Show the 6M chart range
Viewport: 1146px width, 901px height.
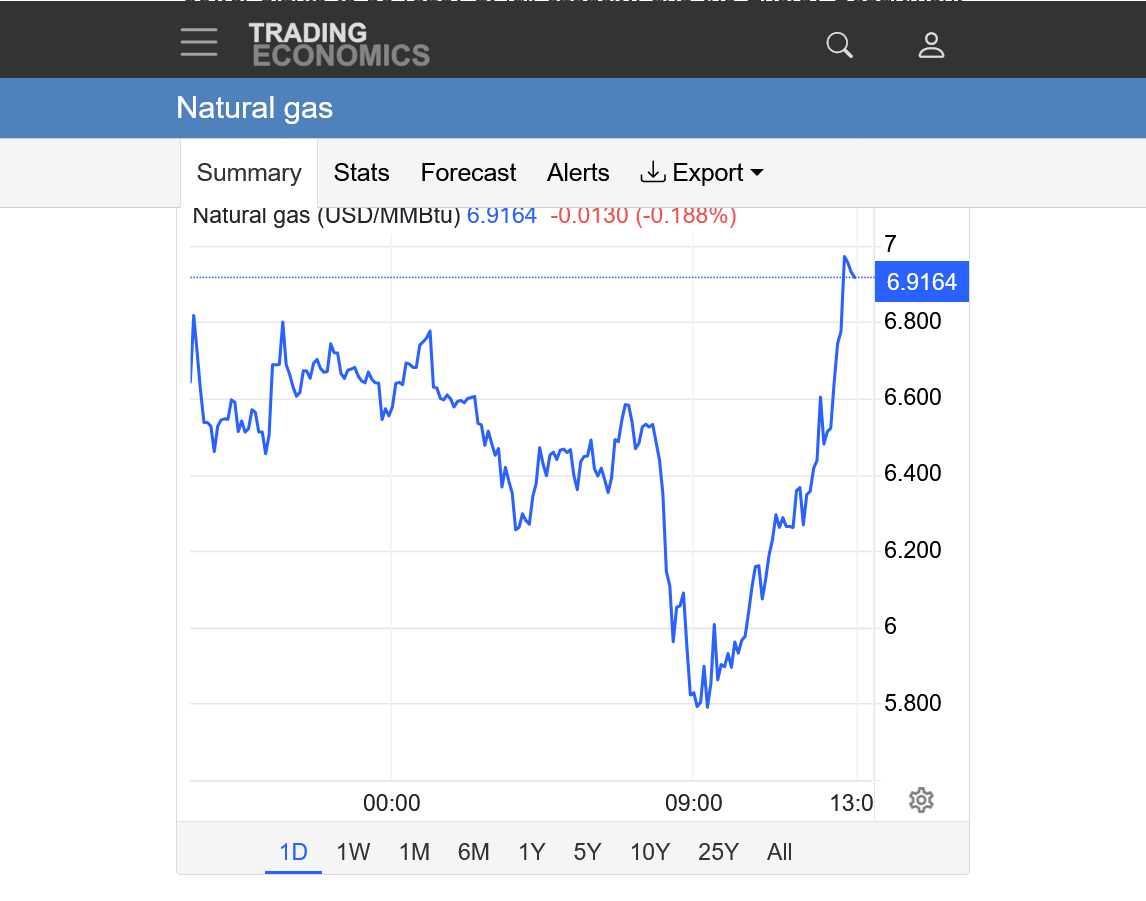point(474,852)
